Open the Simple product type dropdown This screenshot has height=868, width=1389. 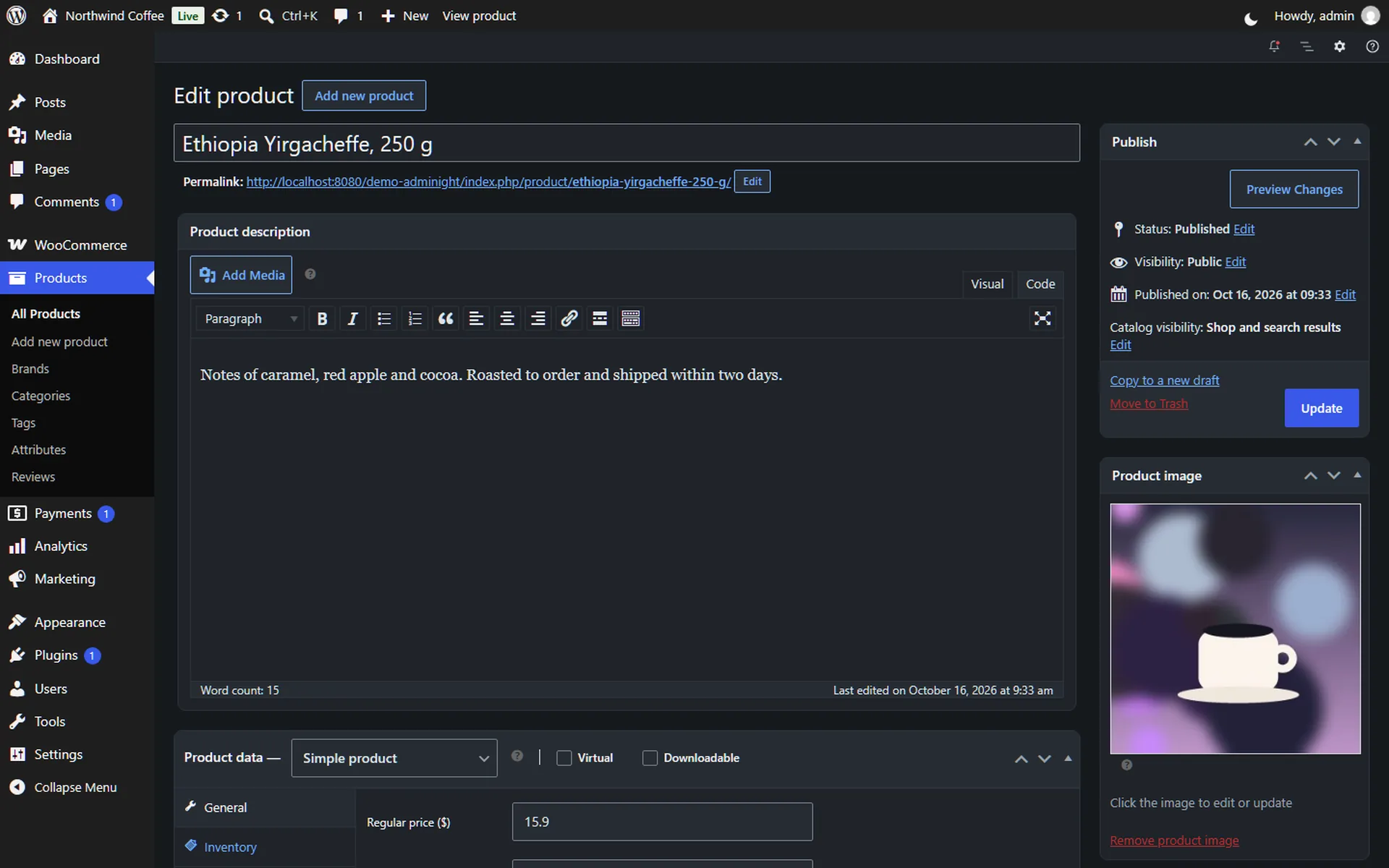(394, 758)
